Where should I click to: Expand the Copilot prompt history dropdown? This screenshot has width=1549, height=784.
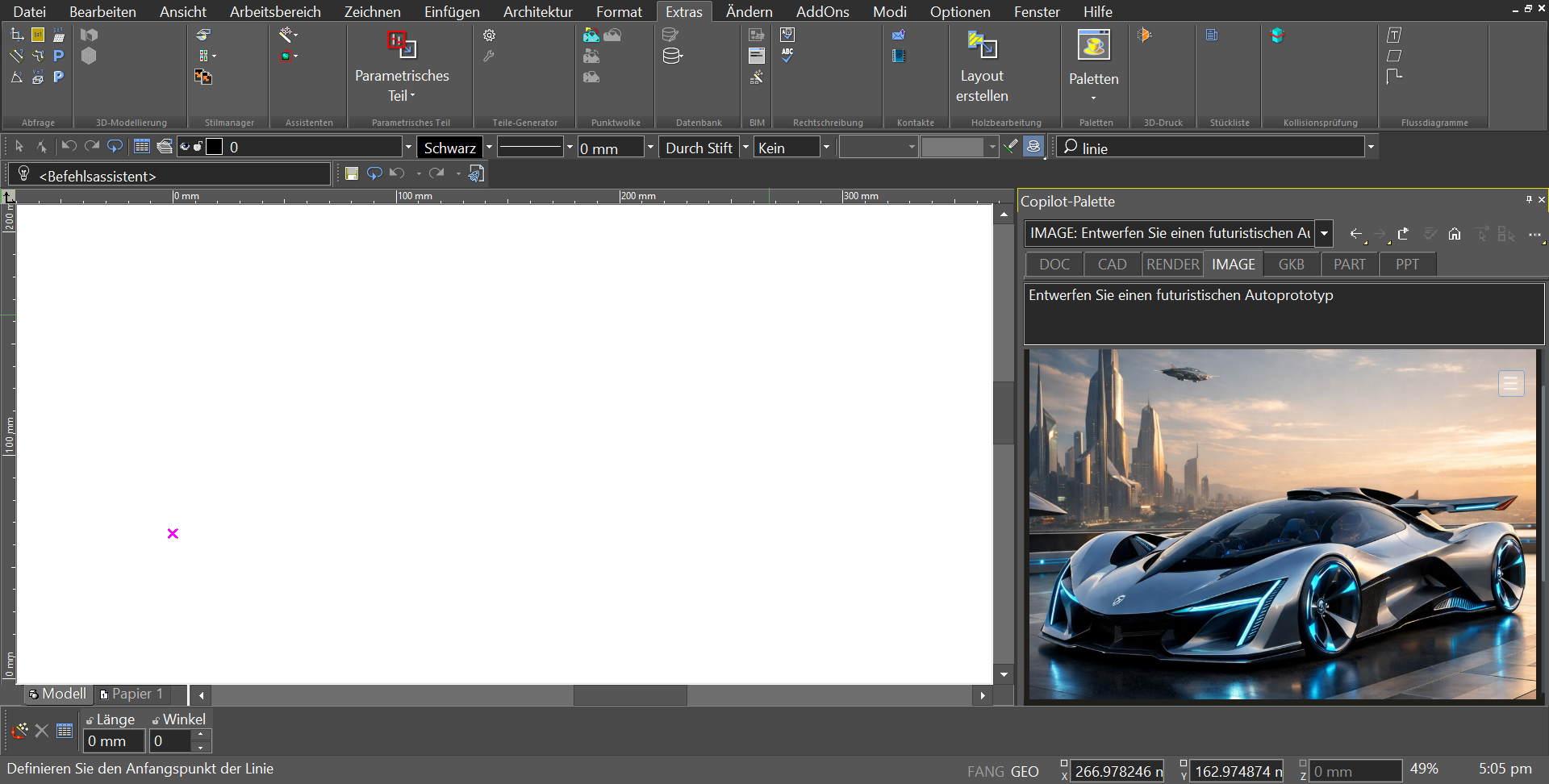point(1324,233)
